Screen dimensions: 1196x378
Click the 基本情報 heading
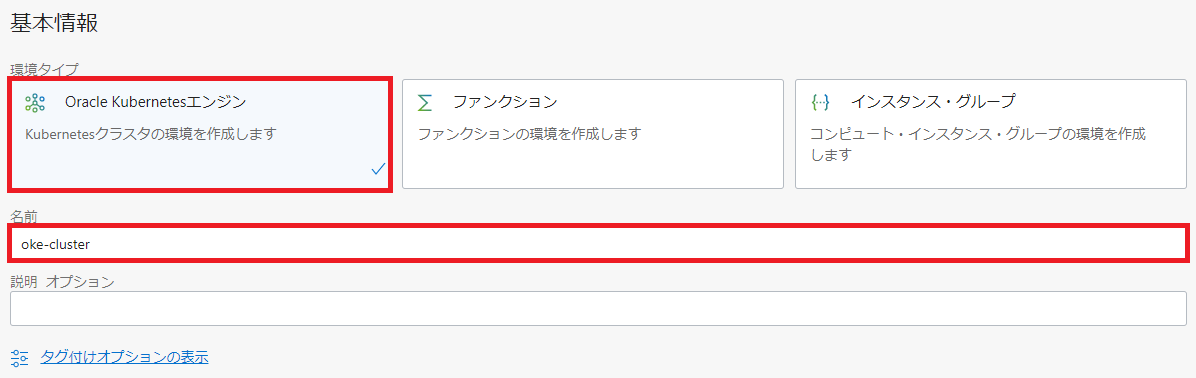54,23
